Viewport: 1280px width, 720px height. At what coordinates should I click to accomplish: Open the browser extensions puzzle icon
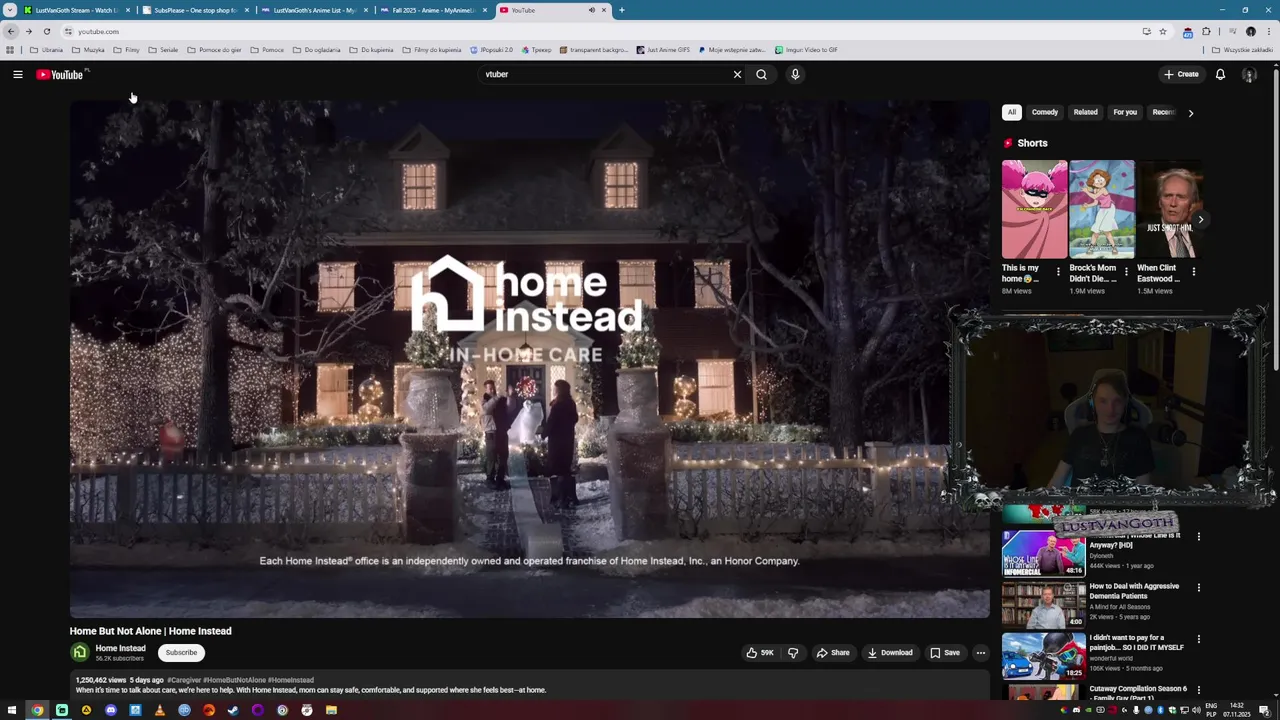[x=1206, y=31]
